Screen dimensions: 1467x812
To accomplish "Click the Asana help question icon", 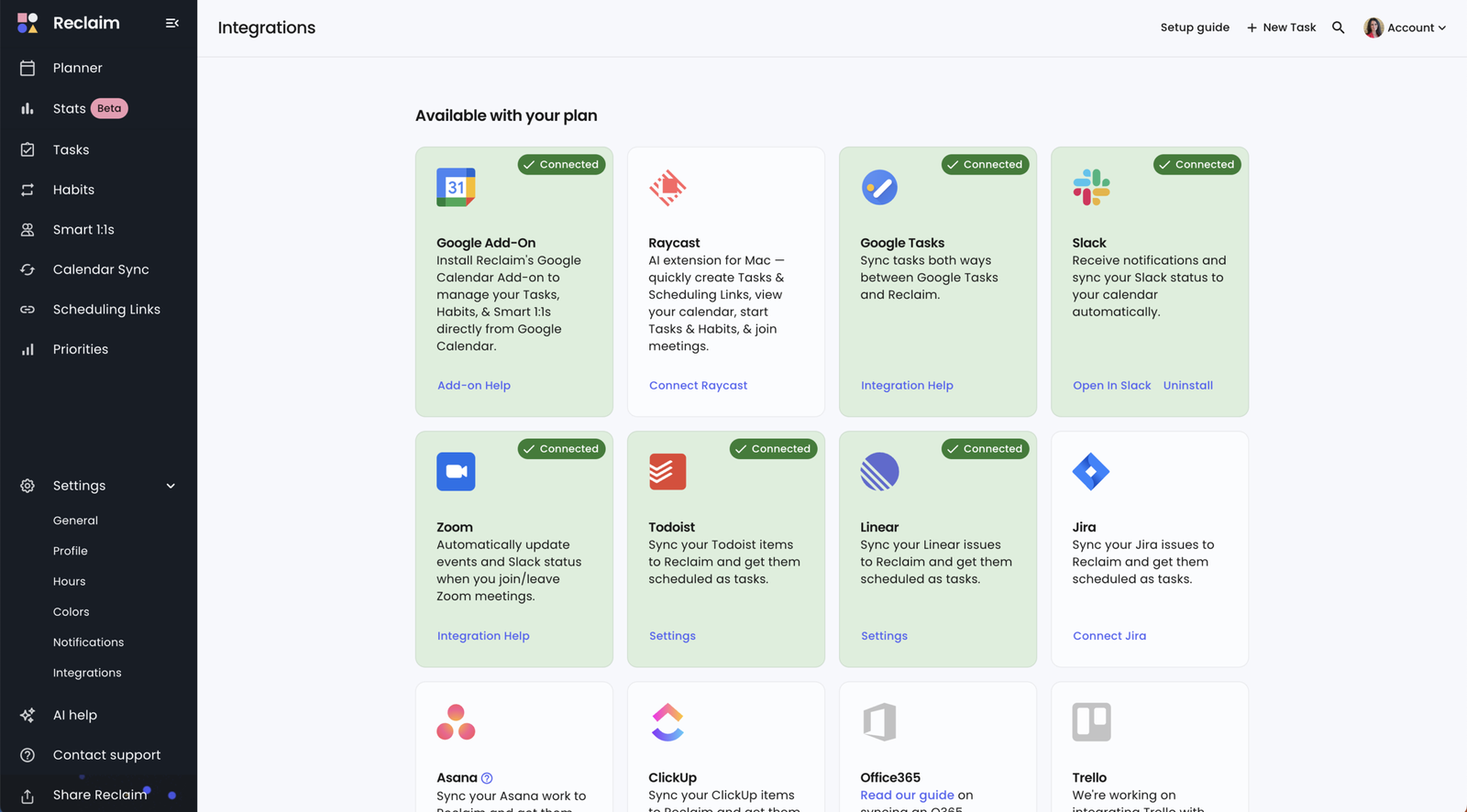I will tap(487, 778).
